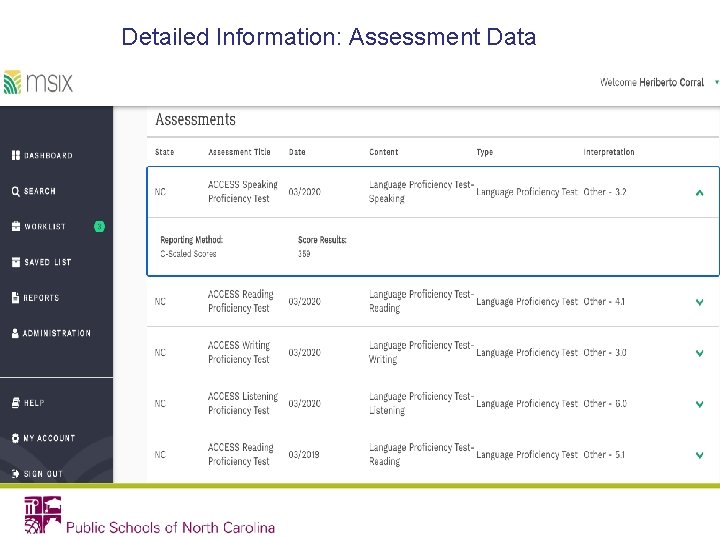Click ACCESS Listening Proficiency Test title

click(x=243, y=403)
